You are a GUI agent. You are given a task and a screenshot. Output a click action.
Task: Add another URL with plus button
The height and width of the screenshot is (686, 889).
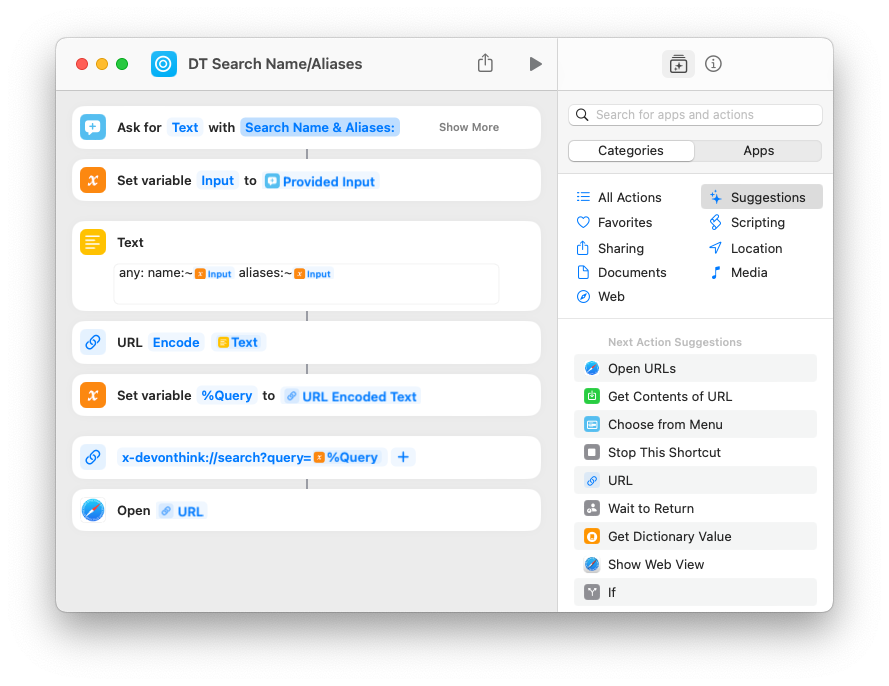tap(403, 457)
